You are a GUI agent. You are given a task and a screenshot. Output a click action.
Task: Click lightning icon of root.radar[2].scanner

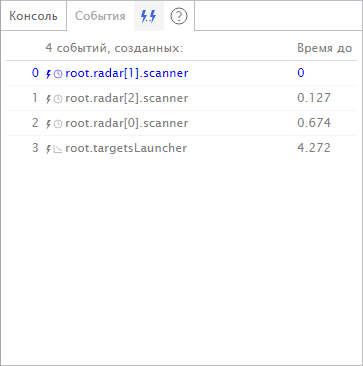click(x=48, y=99)
